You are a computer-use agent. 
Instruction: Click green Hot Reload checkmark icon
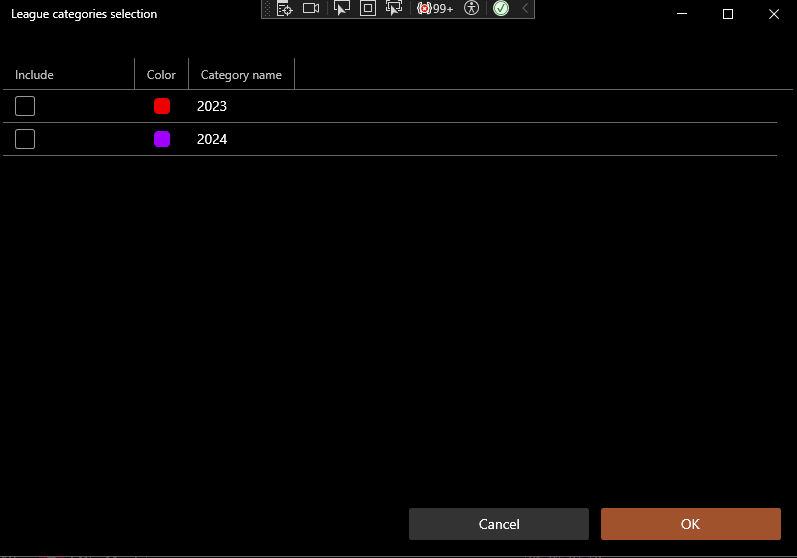pos(501,8)
